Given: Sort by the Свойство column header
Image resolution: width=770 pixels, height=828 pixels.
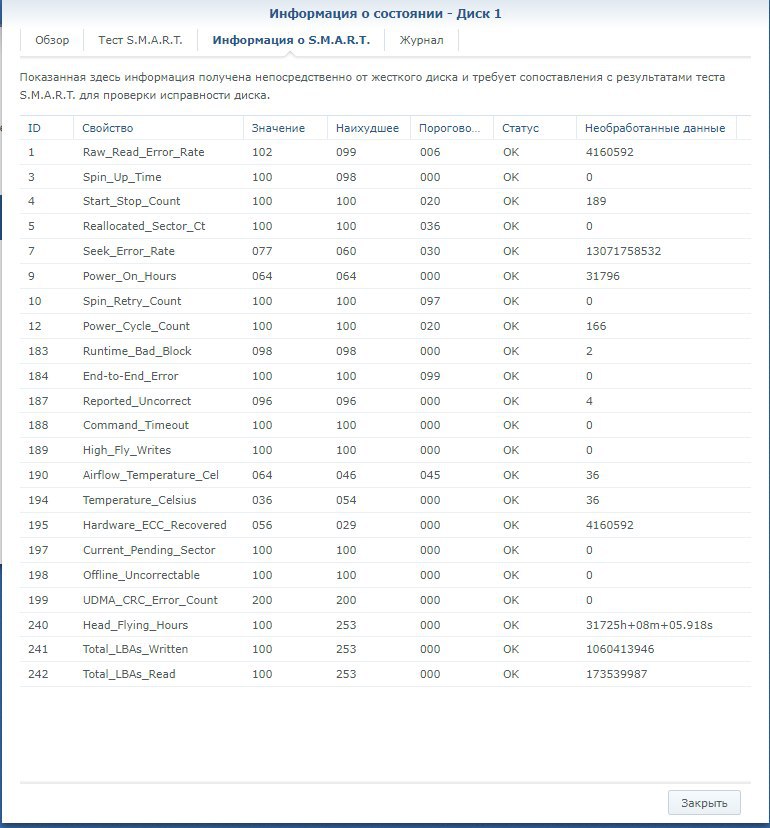Looking at the screenshot, I should (x=158, y=128).
